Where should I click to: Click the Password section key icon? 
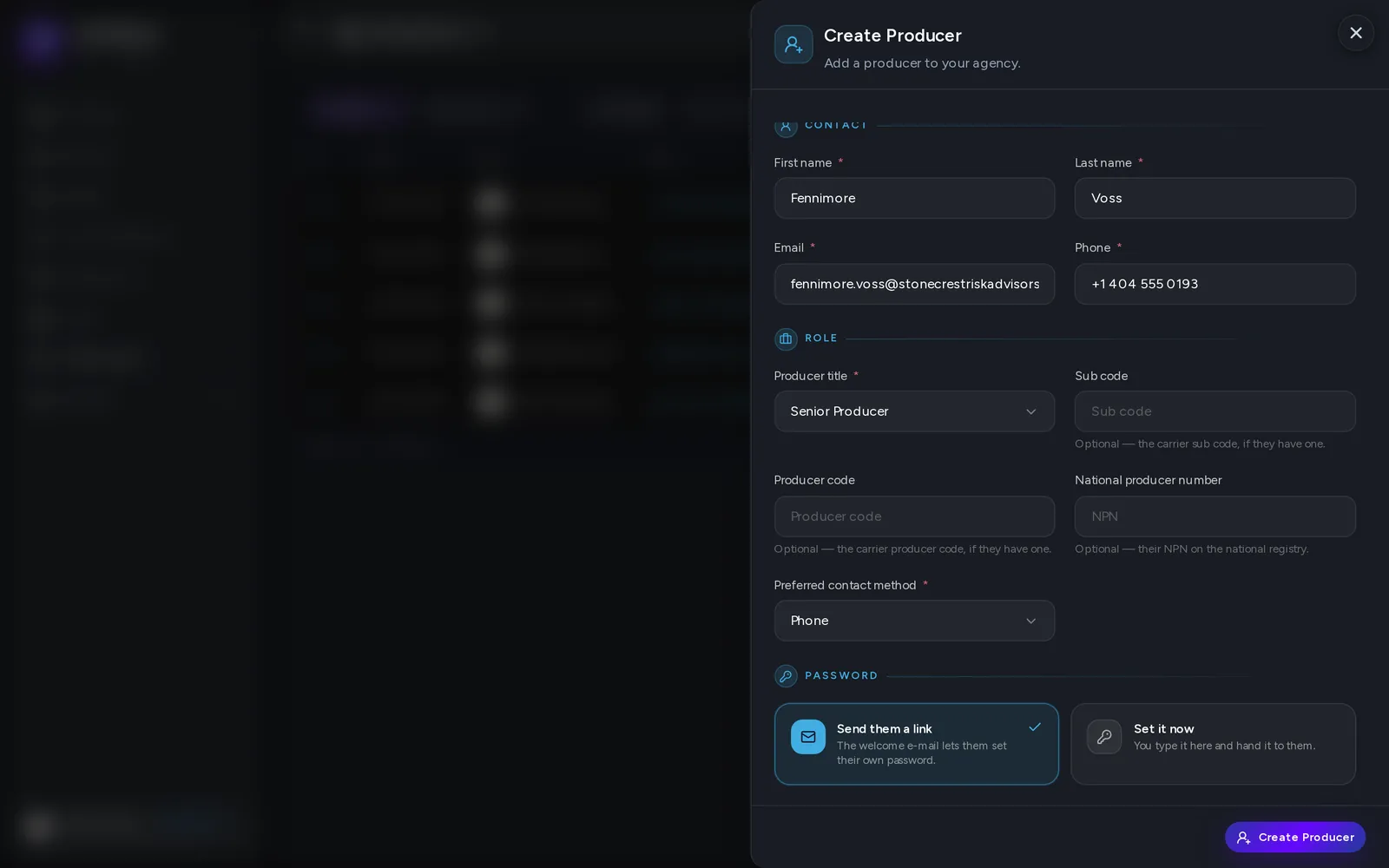coord(786,676)
